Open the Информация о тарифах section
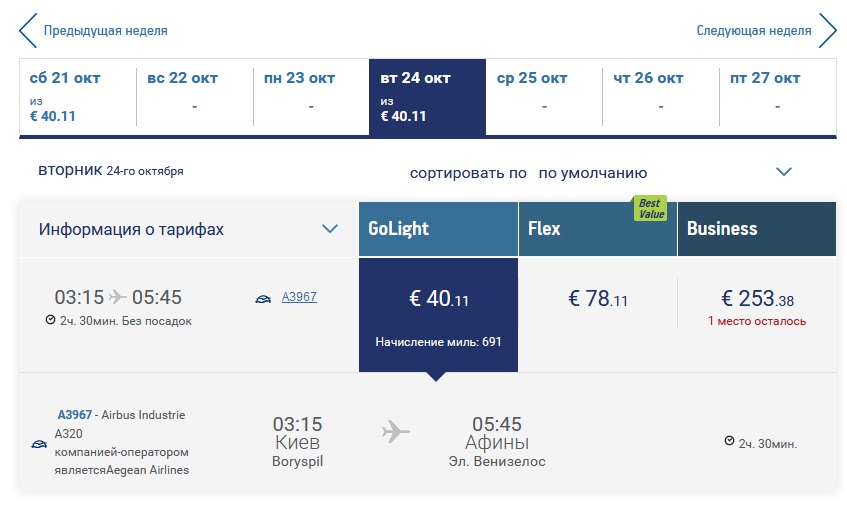 (131, 229)
